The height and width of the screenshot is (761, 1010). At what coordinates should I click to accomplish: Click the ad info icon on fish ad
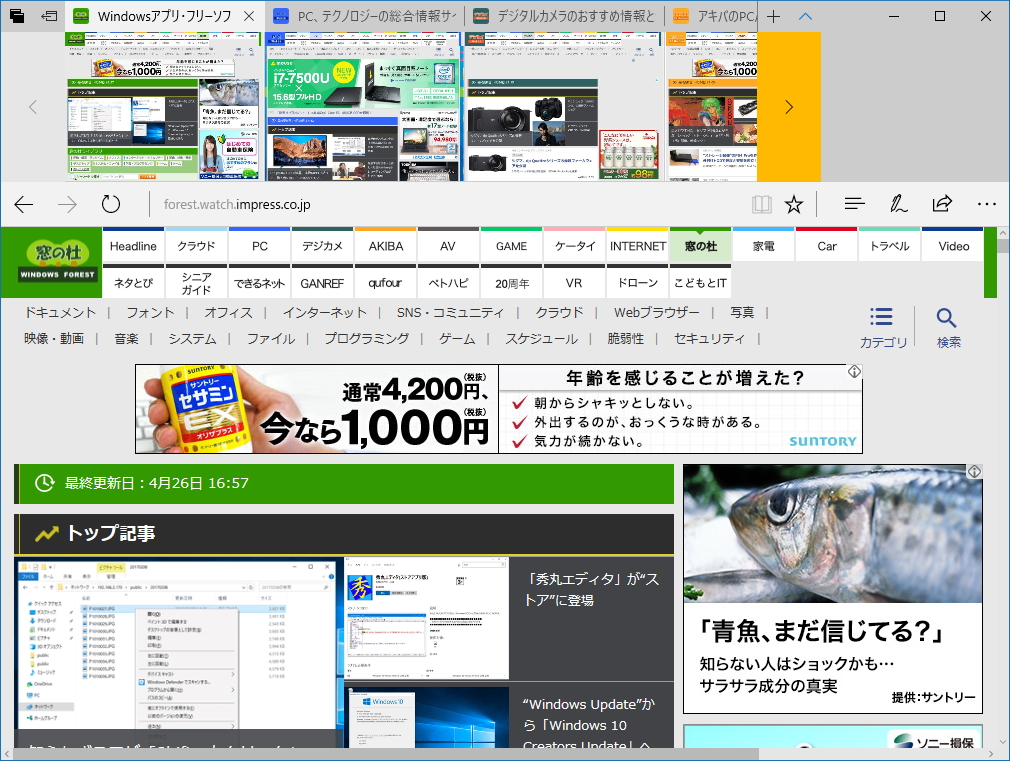[974, 472]
